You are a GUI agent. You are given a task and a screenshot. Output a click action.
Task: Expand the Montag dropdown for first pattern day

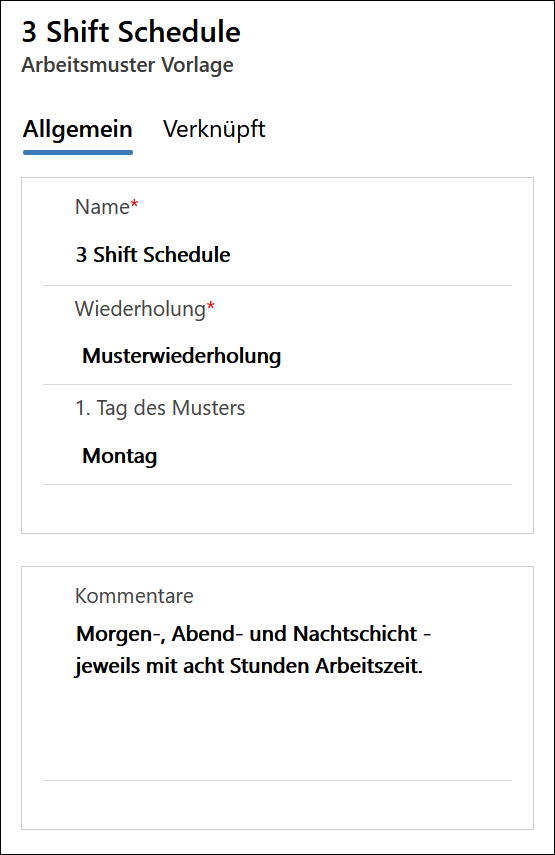pos(278,456)
